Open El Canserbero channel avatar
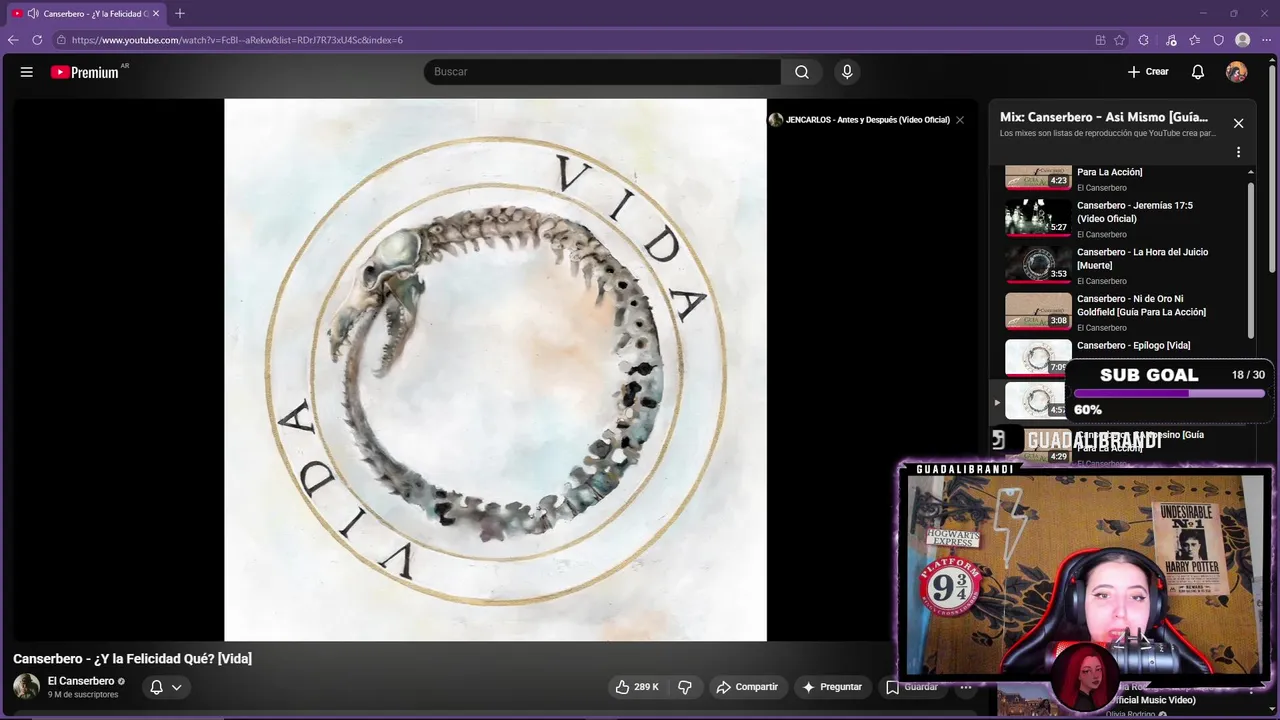This screenshot has width=1280, height=720. tap(26, 687)
